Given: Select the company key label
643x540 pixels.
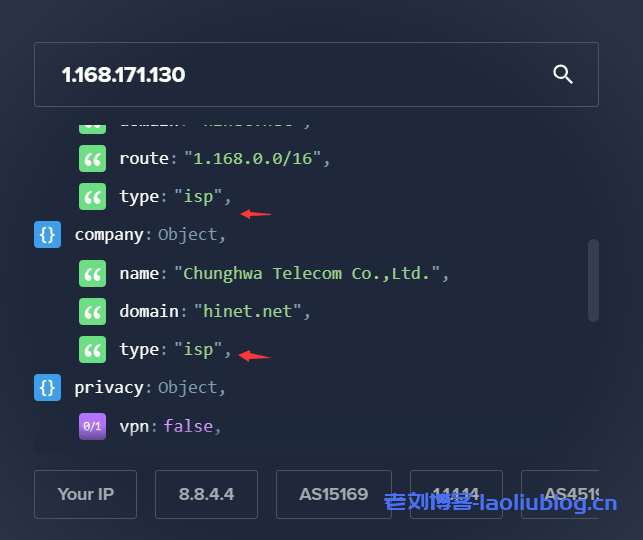Looking at the screenshot, I should point(109,235).
